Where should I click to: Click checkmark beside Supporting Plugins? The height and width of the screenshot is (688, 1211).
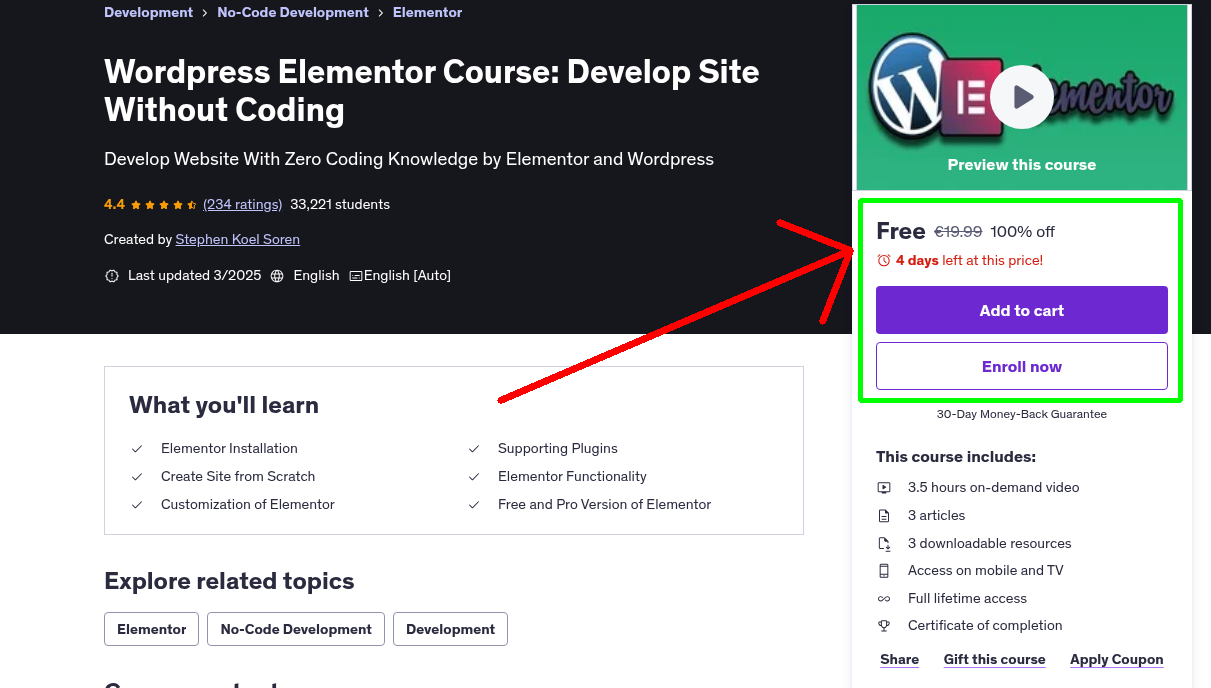pos(474,449)
